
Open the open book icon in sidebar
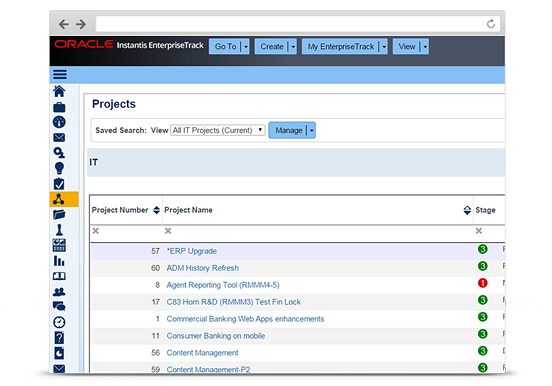coord(59,276)
